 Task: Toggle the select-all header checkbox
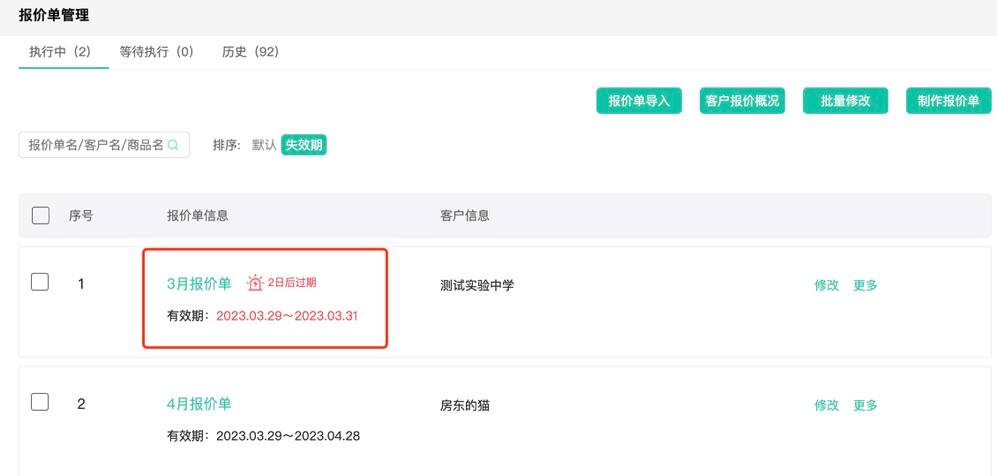point(41,215)
